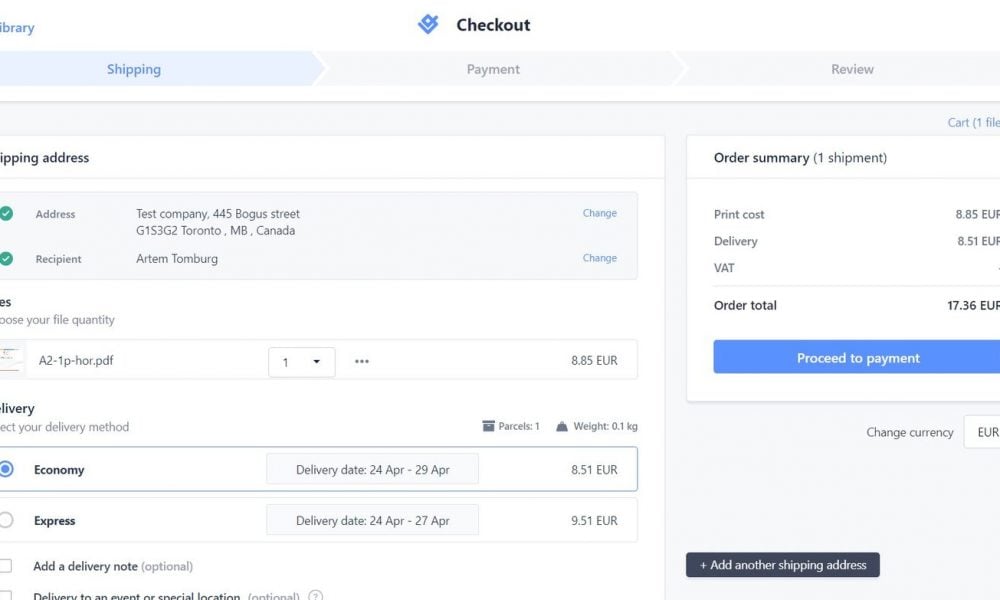The height and width of the screenshot is (600, 1000).
Task: Click Change link for the Address row
Action: (600, 213)
